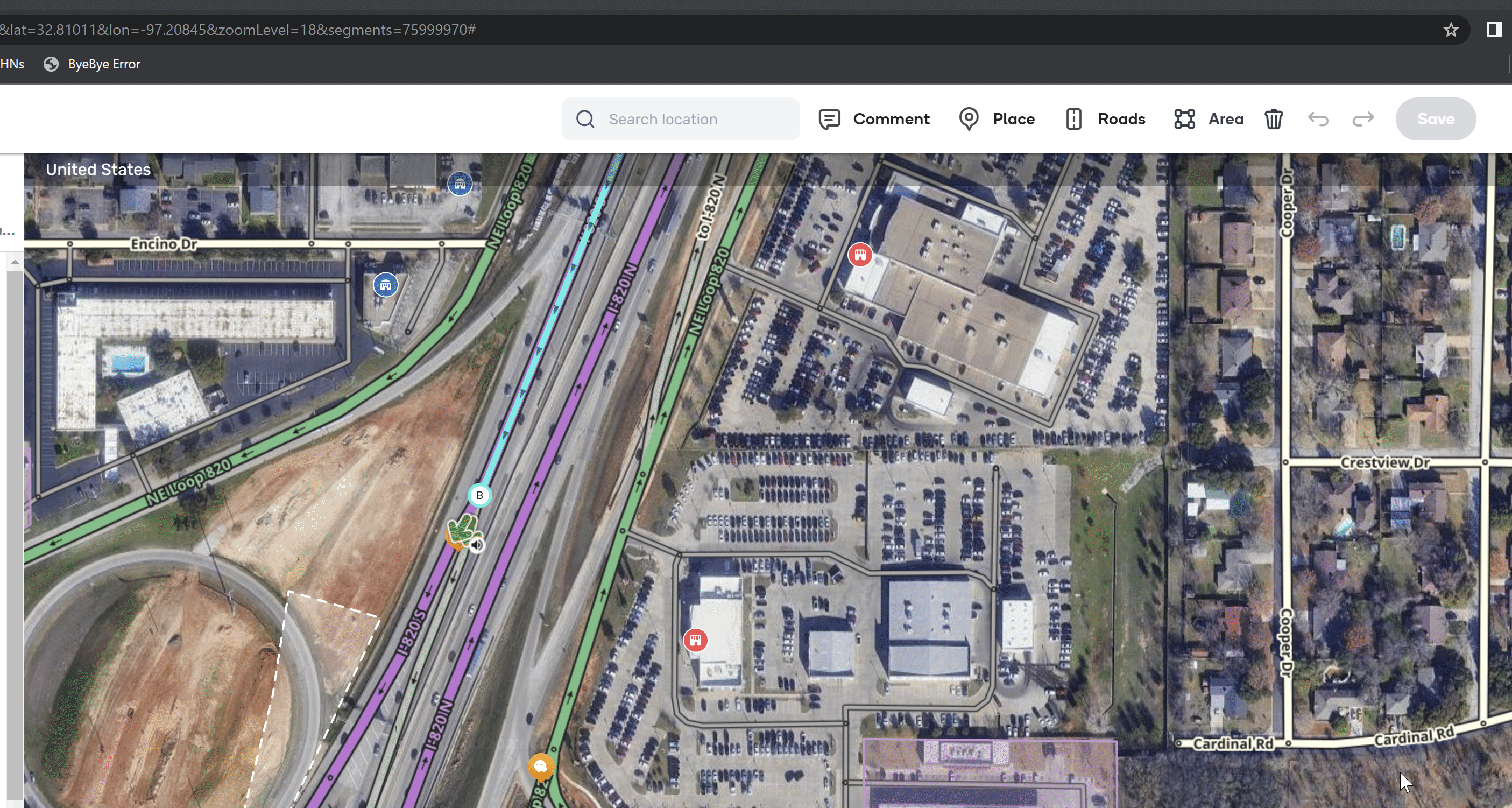Select the Area tool

[1209, 118]
